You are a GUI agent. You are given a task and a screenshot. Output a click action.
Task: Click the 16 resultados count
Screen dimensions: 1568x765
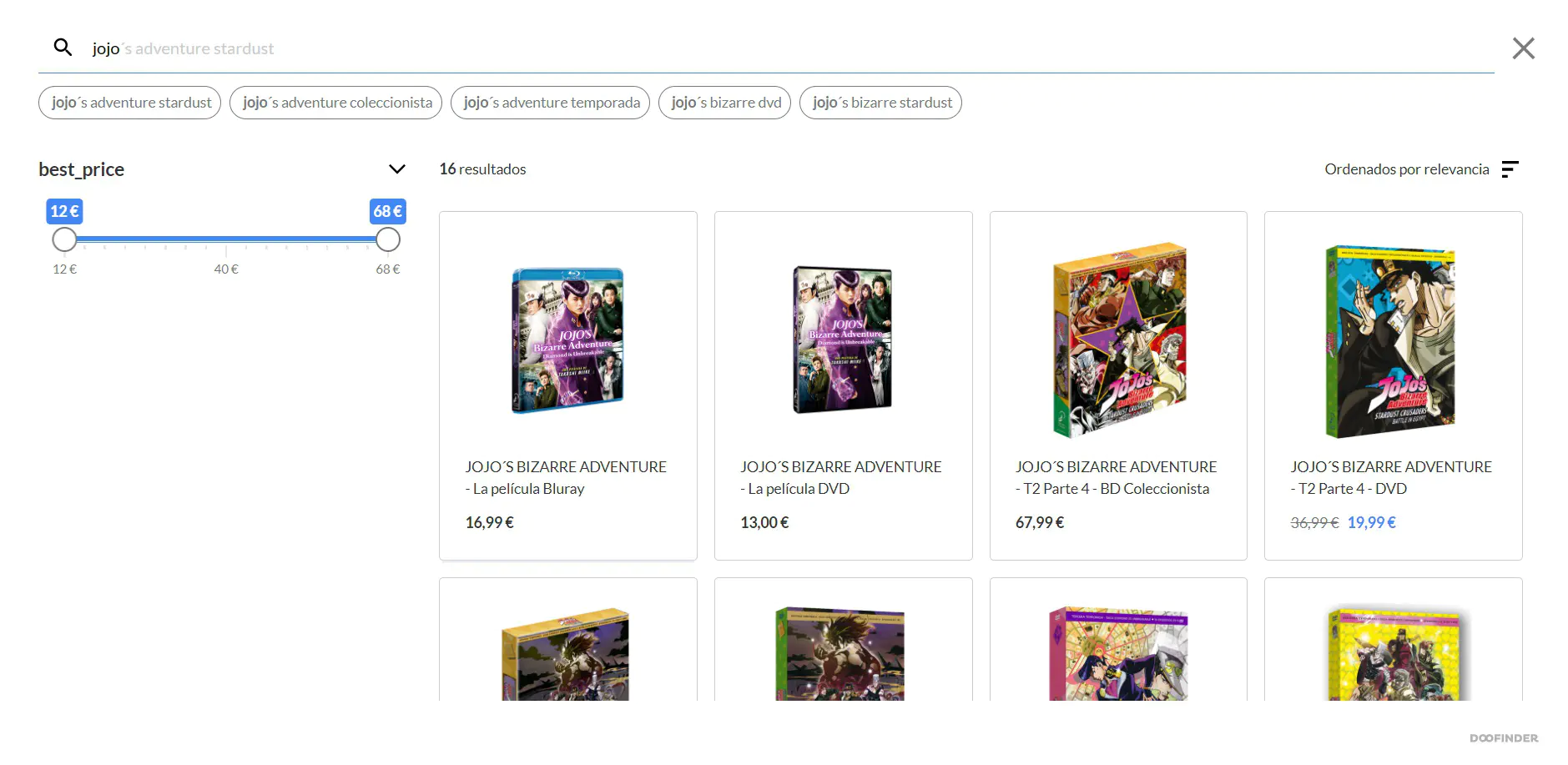pos(482,169)
